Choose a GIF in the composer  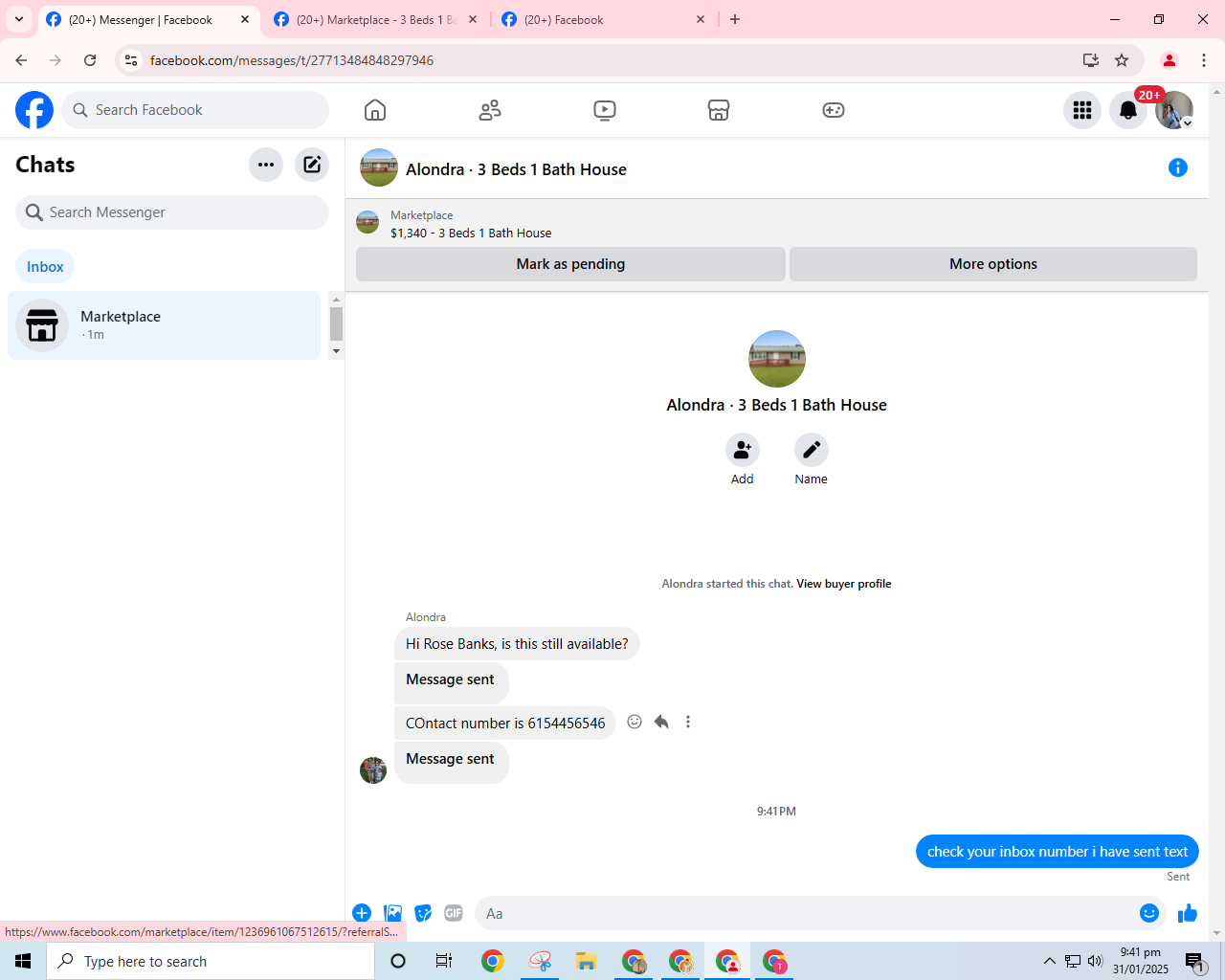coord(454,913)
